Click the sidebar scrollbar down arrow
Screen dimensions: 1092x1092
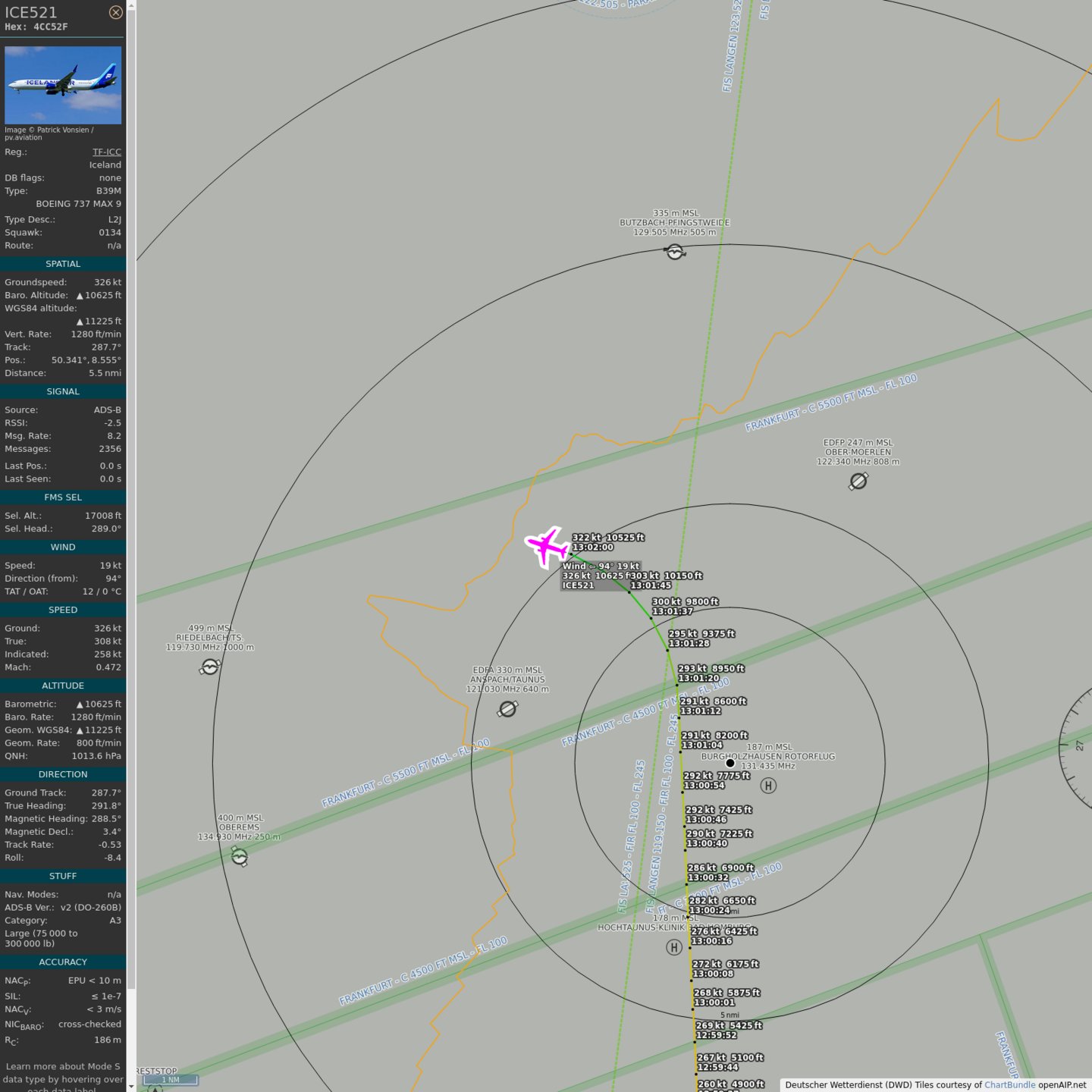[x=131, y=1087]
